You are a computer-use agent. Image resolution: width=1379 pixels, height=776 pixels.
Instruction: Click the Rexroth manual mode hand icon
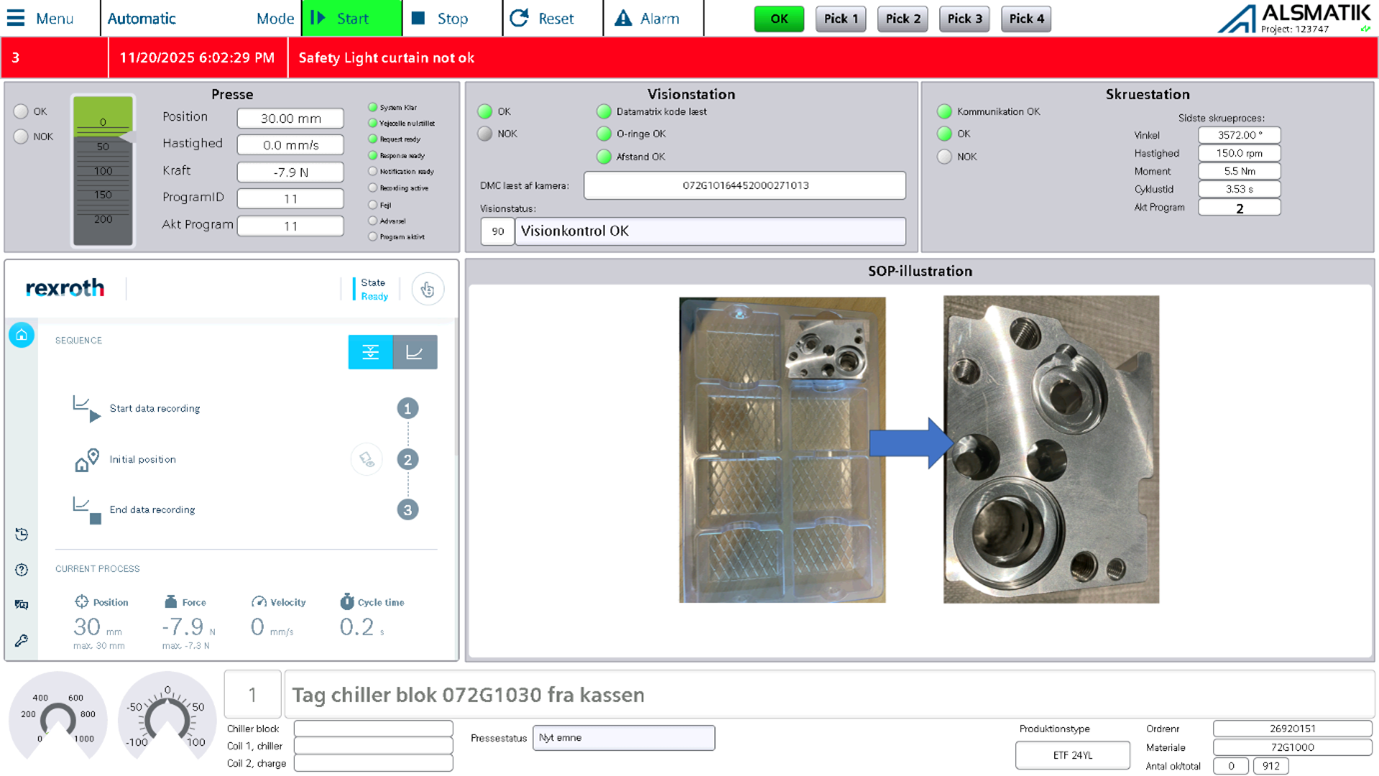[x=427, y=289]
